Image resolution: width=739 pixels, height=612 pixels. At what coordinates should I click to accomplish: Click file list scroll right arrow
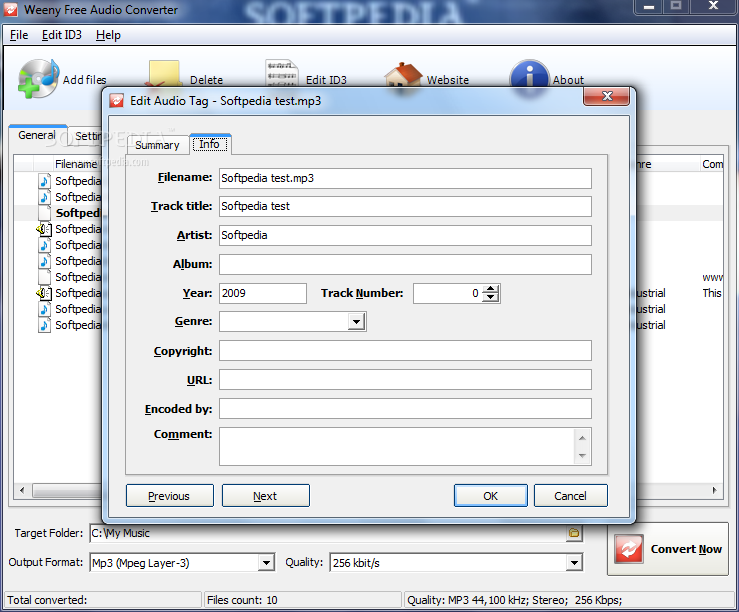714,490
